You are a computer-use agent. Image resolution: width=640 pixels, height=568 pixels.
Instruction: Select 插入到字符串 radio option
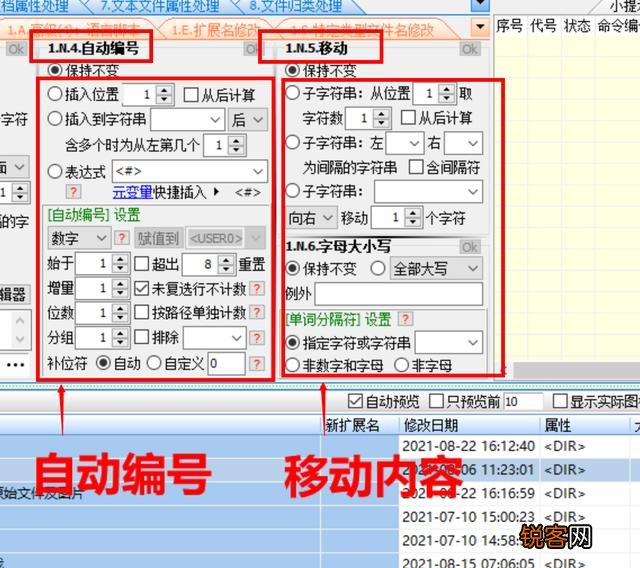click(55, 119)
